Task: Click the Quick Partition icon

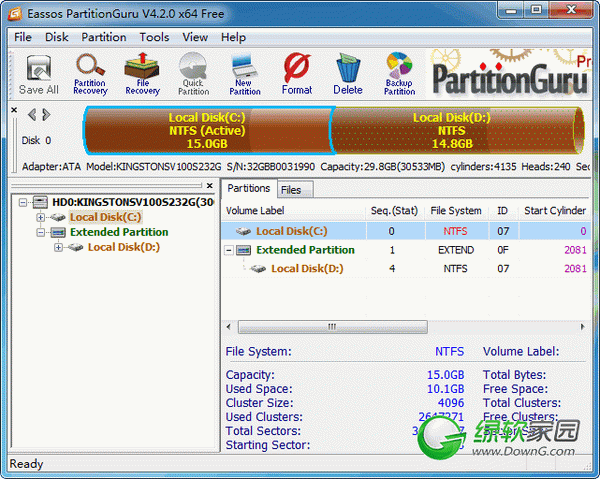Action: [194, 74]
